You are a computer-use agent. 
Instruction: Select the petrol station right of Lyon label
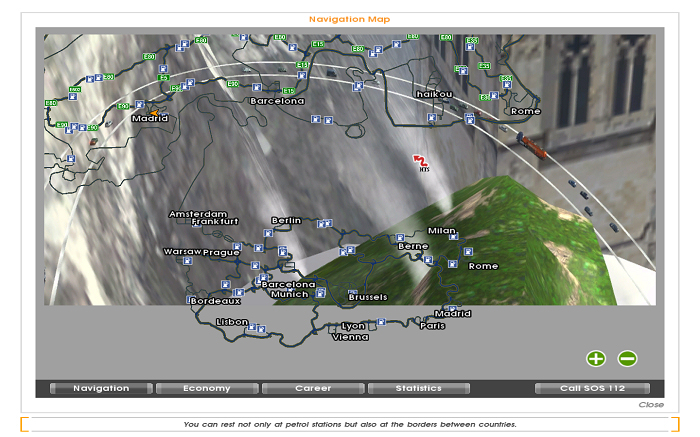[381, 321]
